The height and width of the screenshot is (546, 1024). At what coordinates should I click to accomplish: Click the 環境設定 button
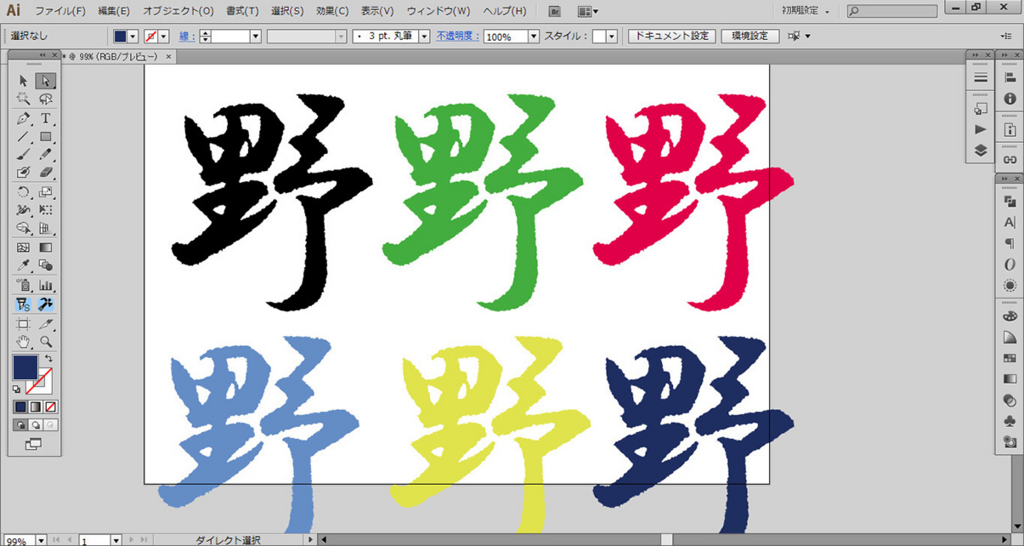coord(750,37)
